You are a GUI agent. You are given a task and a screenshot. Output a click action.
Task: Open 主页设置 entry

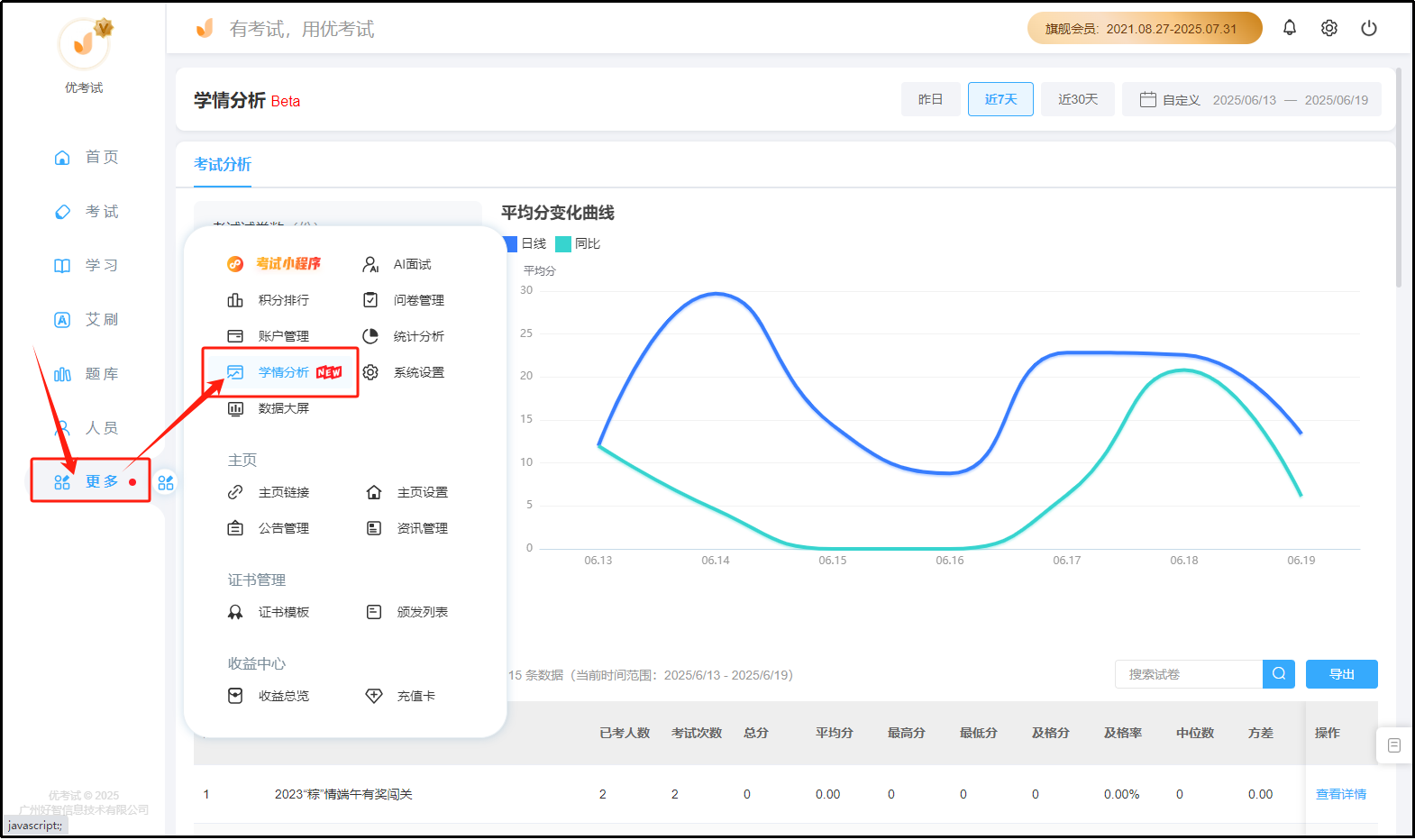click(x=406, y=492)
